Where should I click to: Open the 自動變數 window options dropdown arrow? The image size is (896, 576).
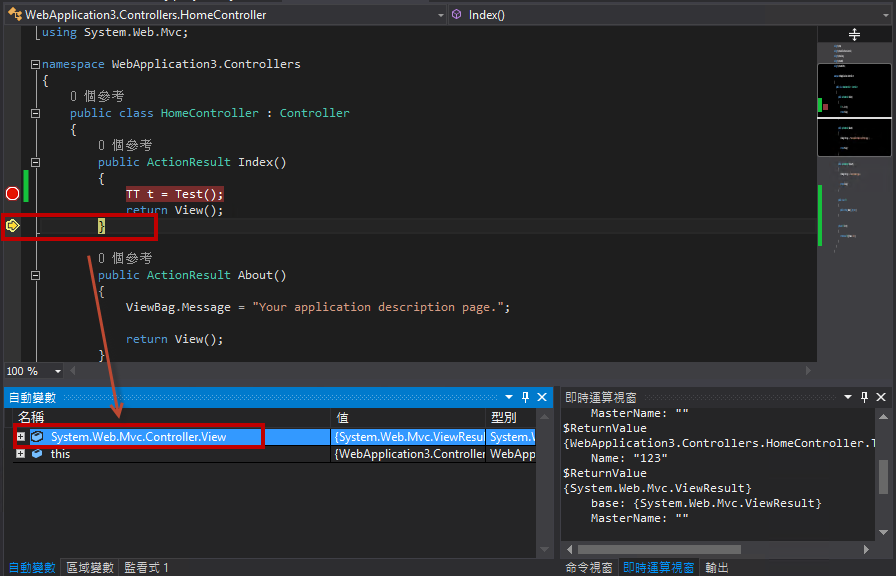click(x=509, y=397)
